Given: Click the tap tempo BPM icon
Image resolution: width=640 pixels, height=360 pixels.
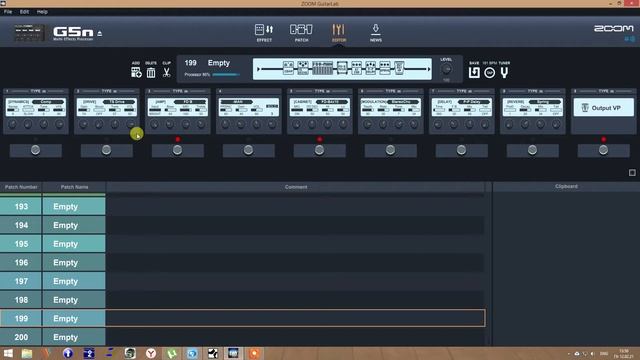Looking at the screenshot, I should [x=489, y=73].
